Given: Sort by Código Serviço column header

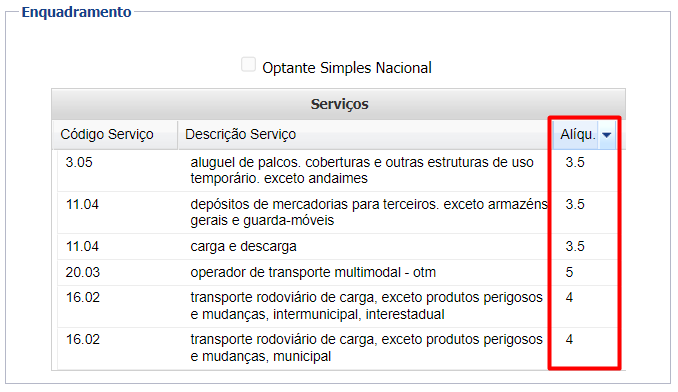Looking at the screenshot, I should click(107, 134).
